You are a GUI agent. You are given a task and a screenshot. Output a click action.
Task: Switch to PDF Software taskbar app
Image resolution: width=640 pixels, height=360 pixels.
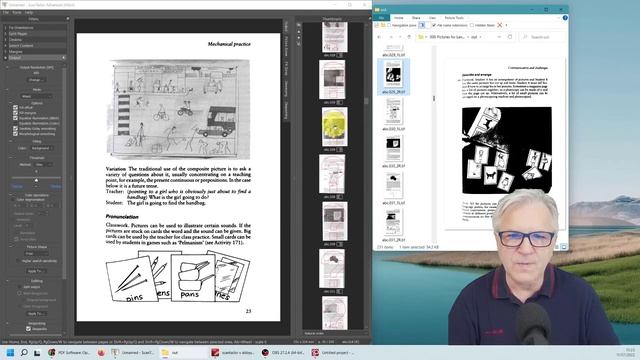69,352
